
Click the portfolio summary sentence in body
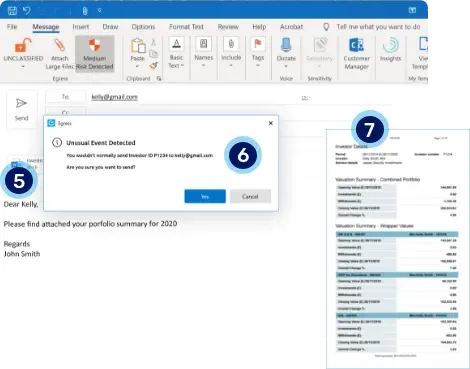pos(90,224)
